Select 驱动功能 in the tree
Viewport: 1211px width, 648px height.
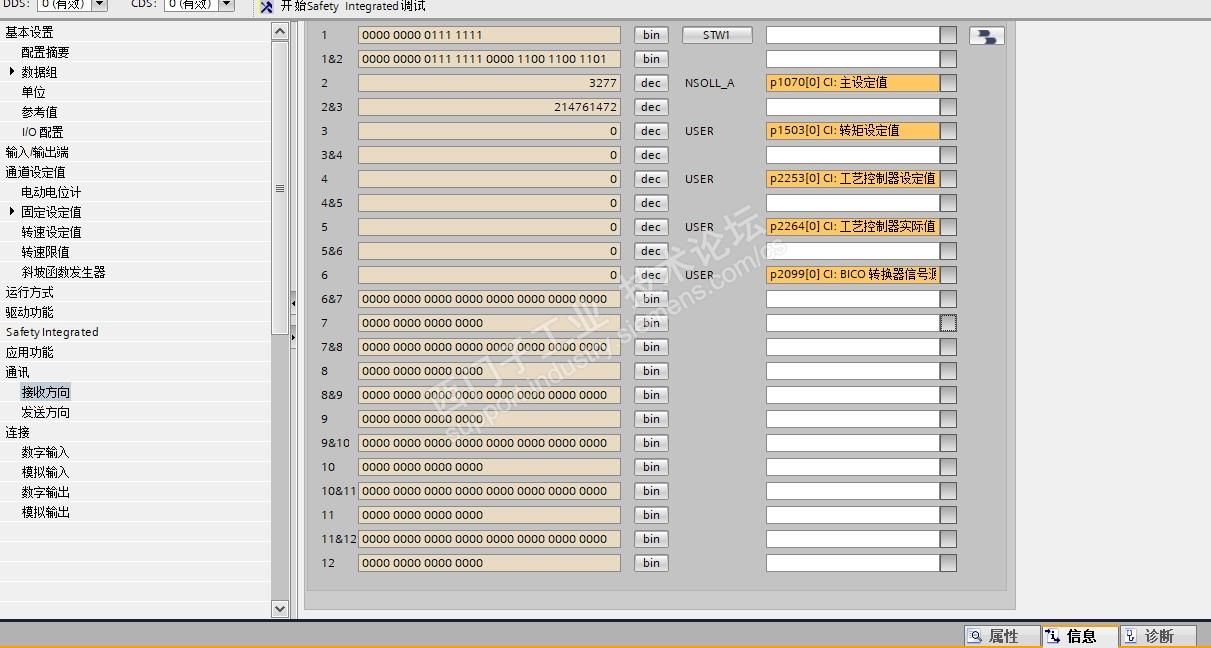tap(30, 312)
